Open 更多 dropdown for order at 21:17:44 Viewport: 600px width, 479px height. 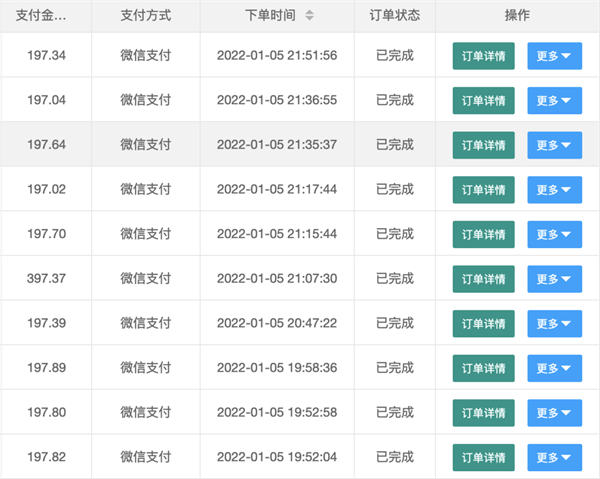[554, 190]
